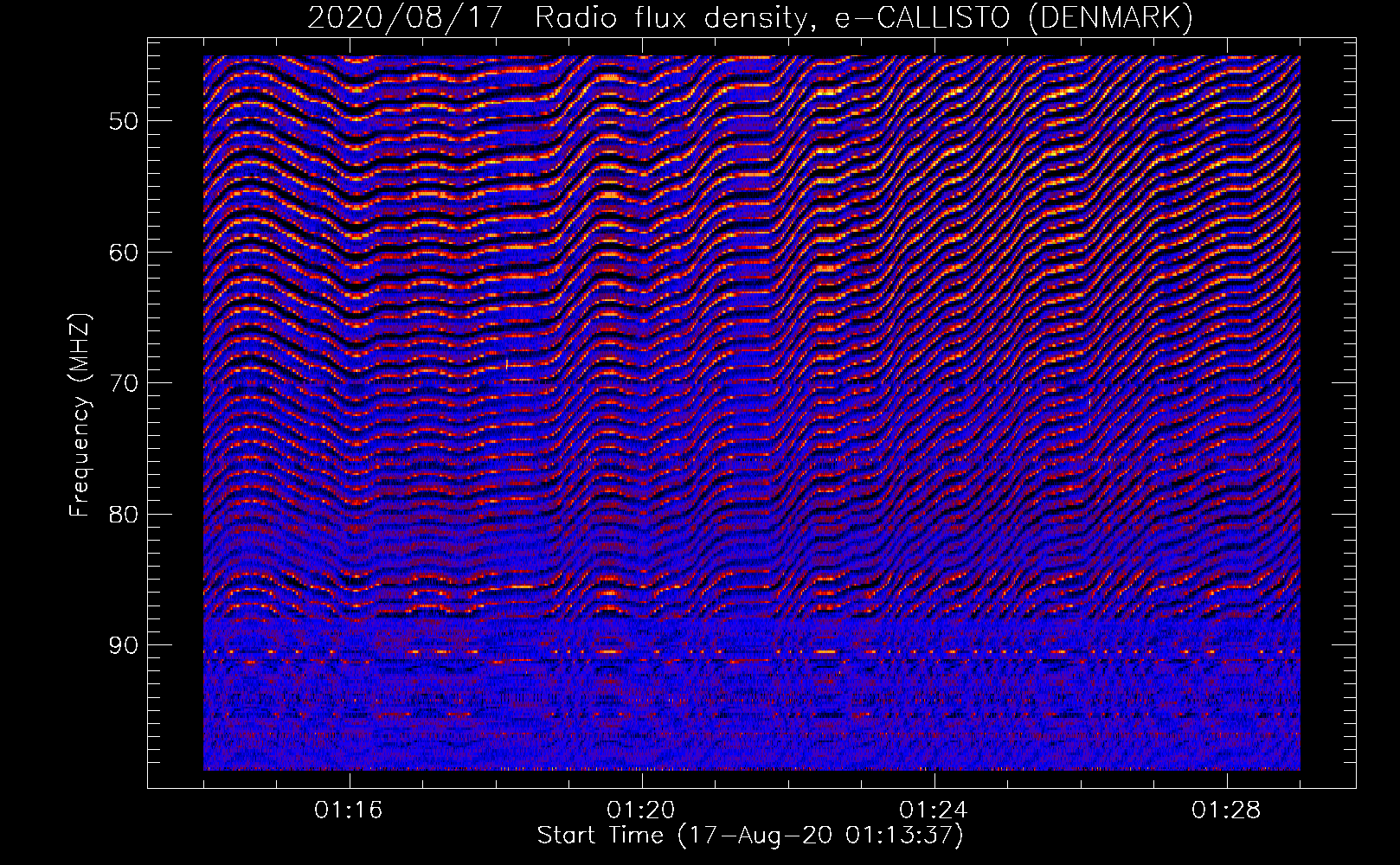Click the 90 MHz frequency tick label
The image size is (1400, 865).
click(x=124, y=645)
